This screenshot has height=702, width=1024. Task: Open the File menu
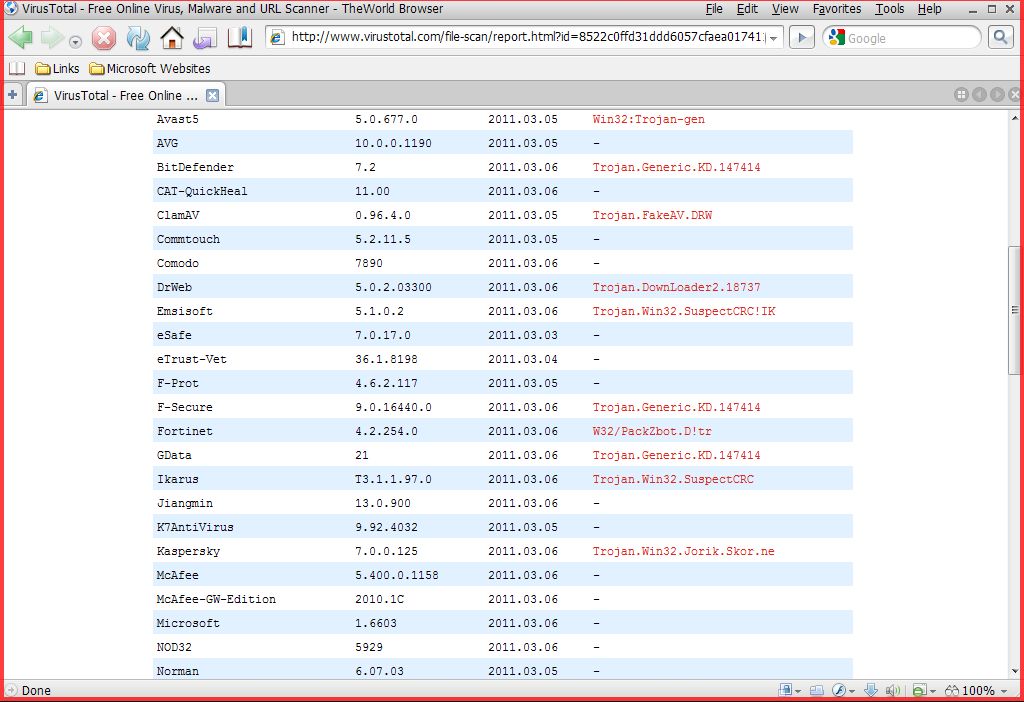714,8
